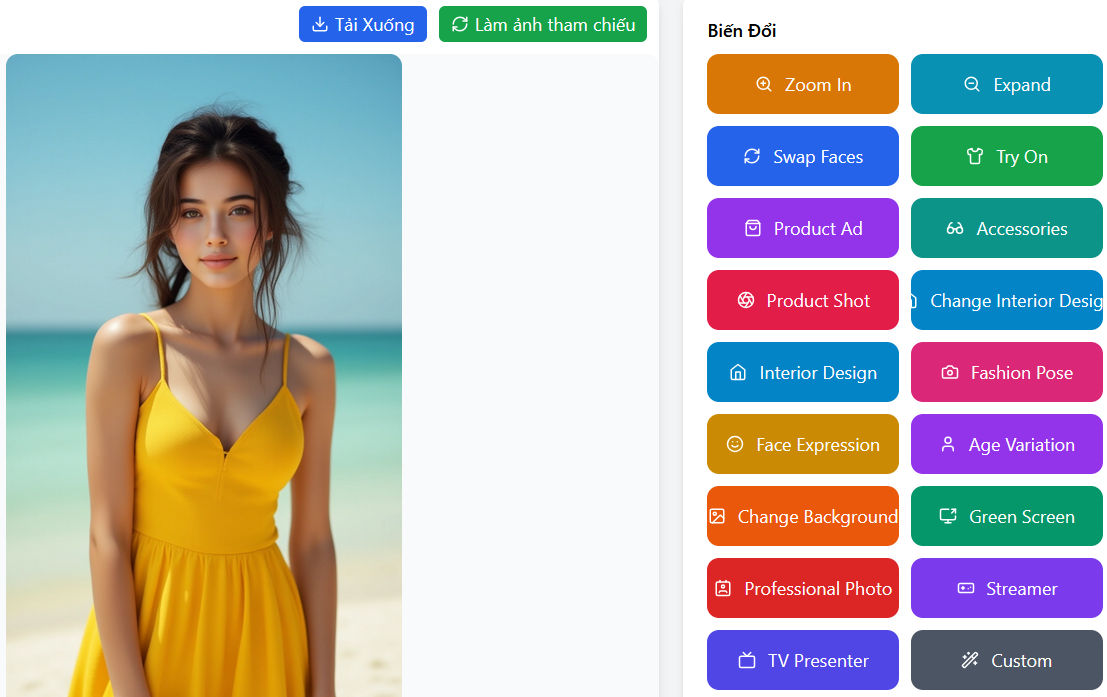Click the shopping bag icon on Product Ad

coord(753,228)
